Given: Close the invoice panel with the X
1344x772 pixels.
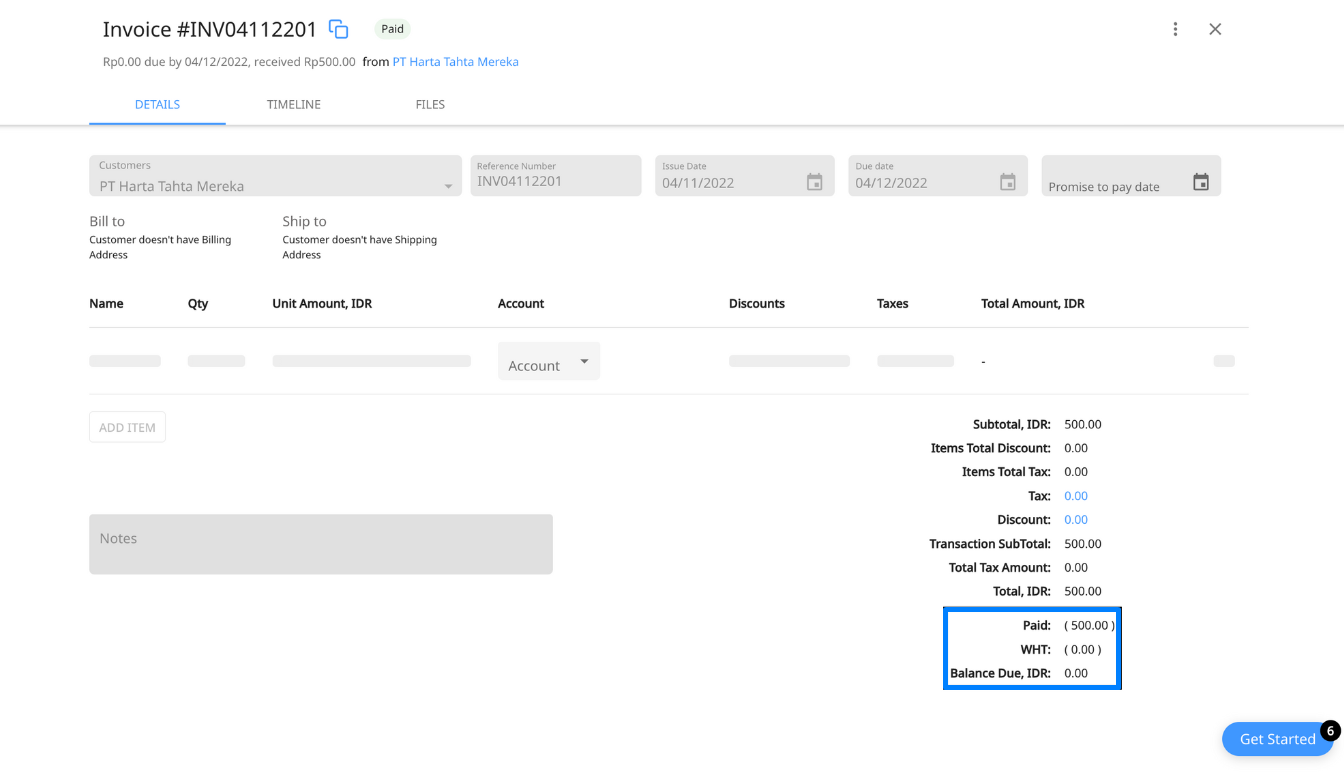Looking at the screenshot, I should pyautogui.click(x=1215, y=29).
